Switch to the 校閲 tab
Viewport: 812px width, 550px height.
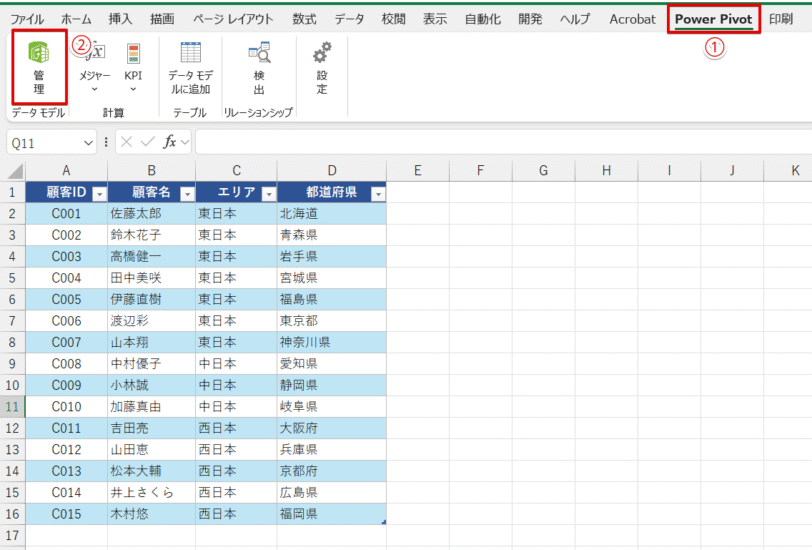coord(393,19)
